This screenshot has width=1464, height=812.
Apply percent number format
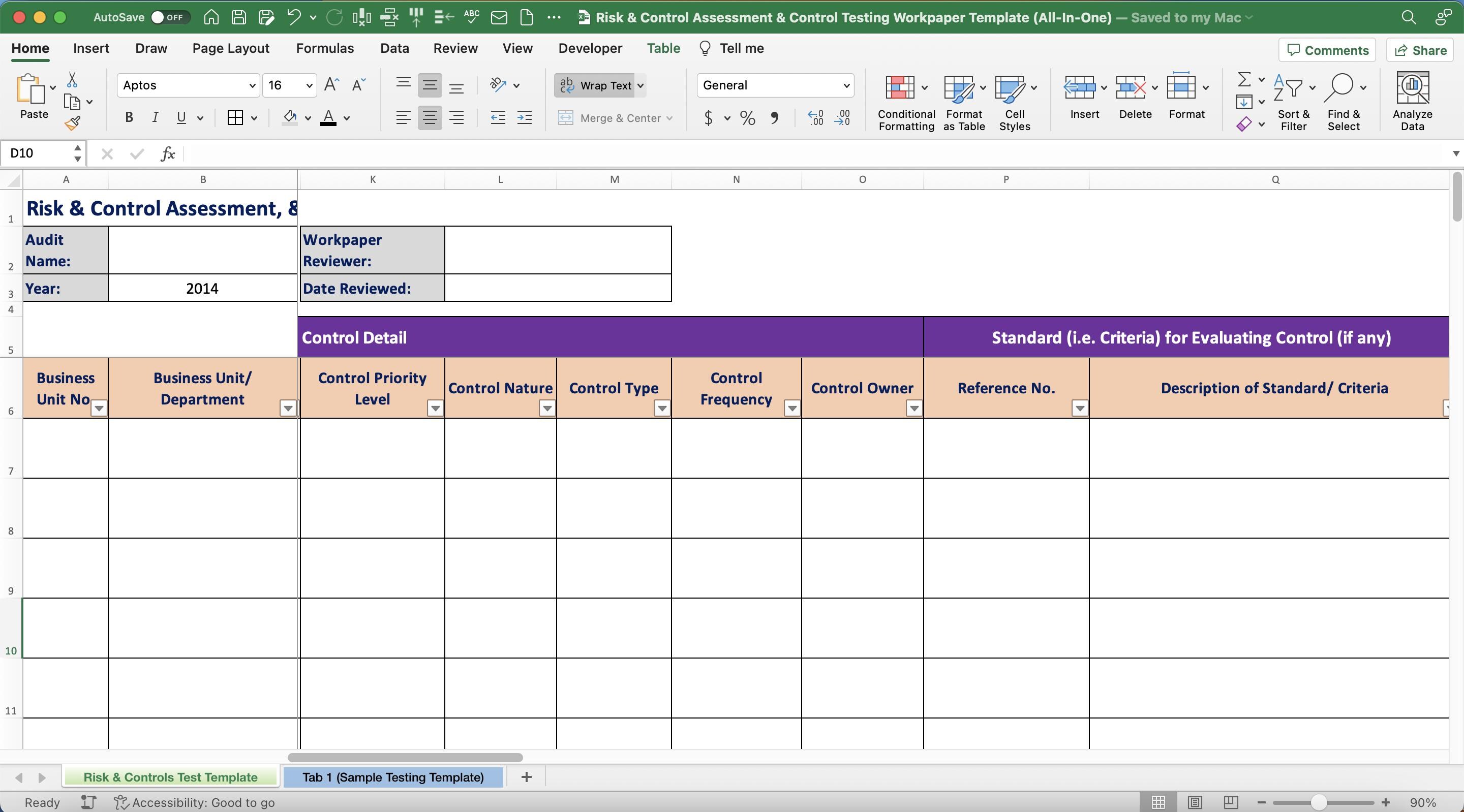(747, 117)
